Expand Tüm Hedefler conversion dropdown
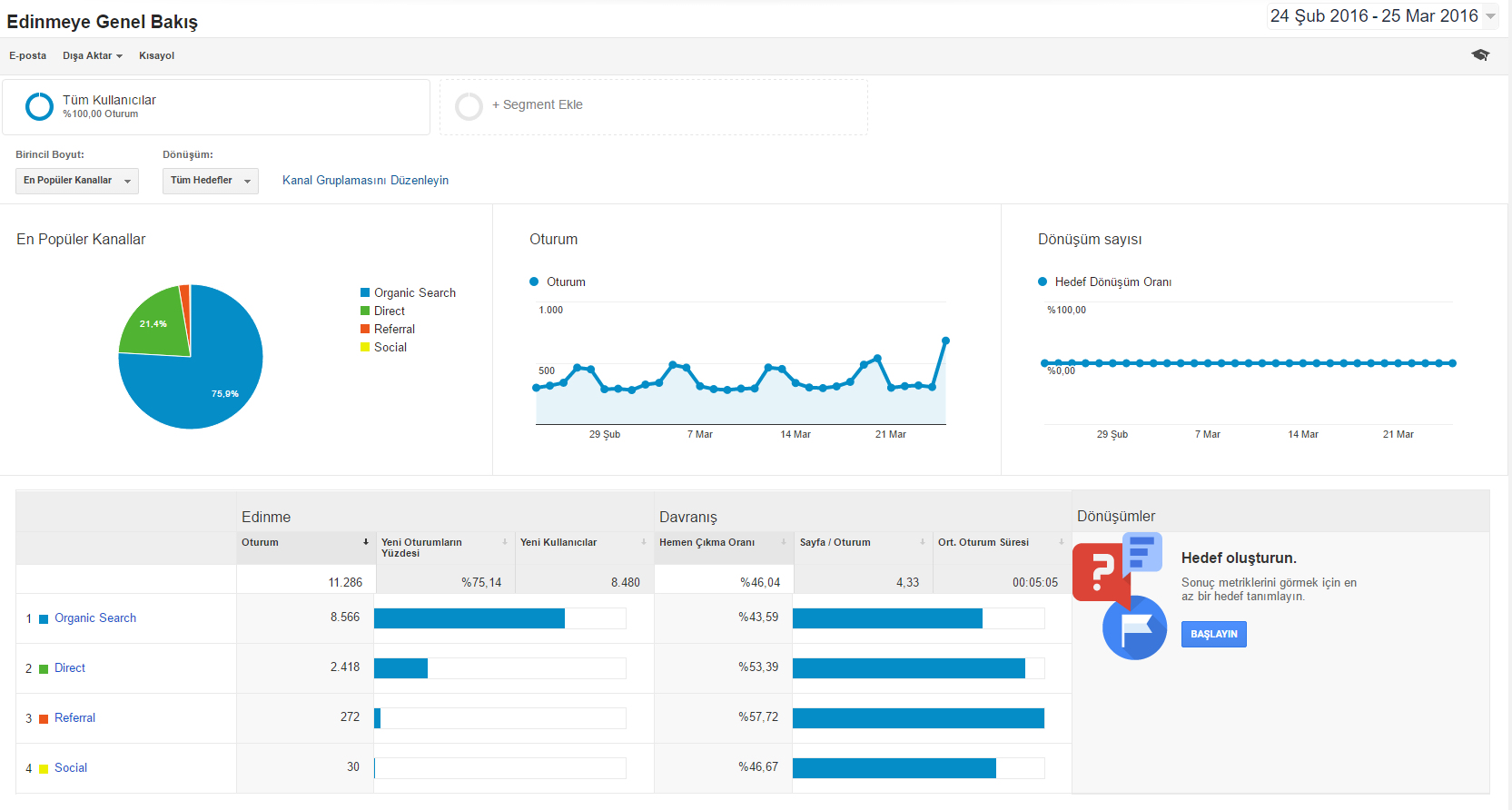 point(211,181)
